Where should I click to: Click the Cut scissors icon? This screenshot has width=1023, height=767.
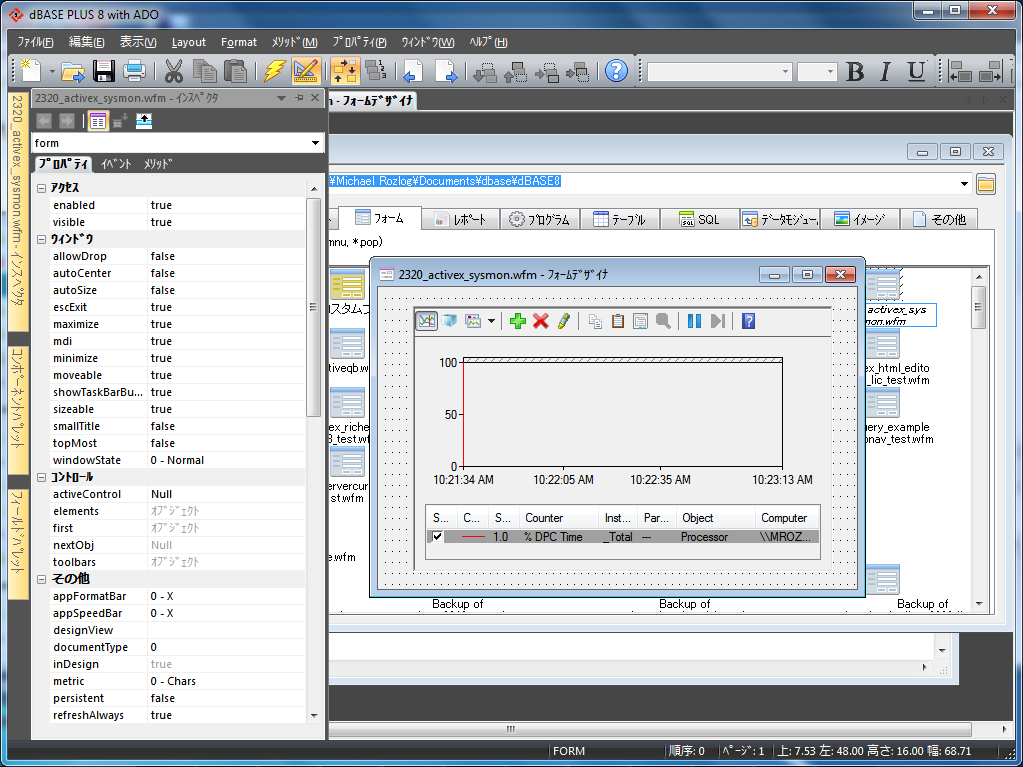tap(174, 70)
